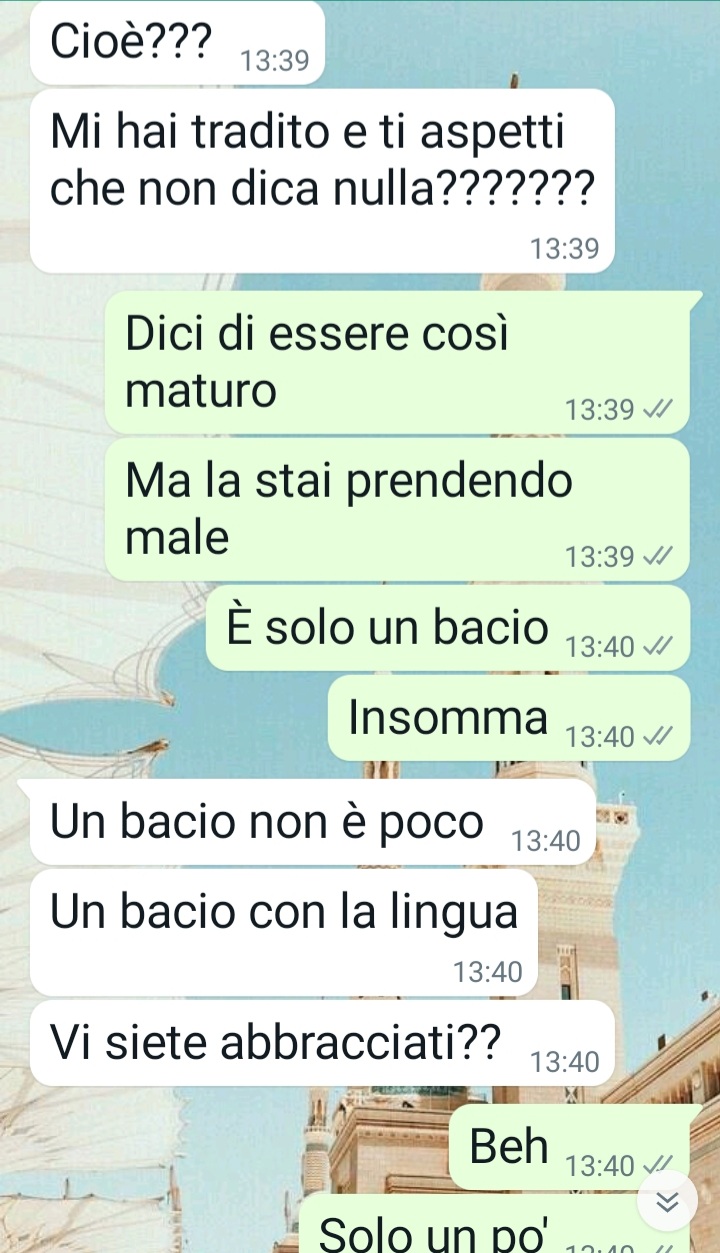Select the 'Mi hai tradito e ti aspetti' message

pos(322,181)
